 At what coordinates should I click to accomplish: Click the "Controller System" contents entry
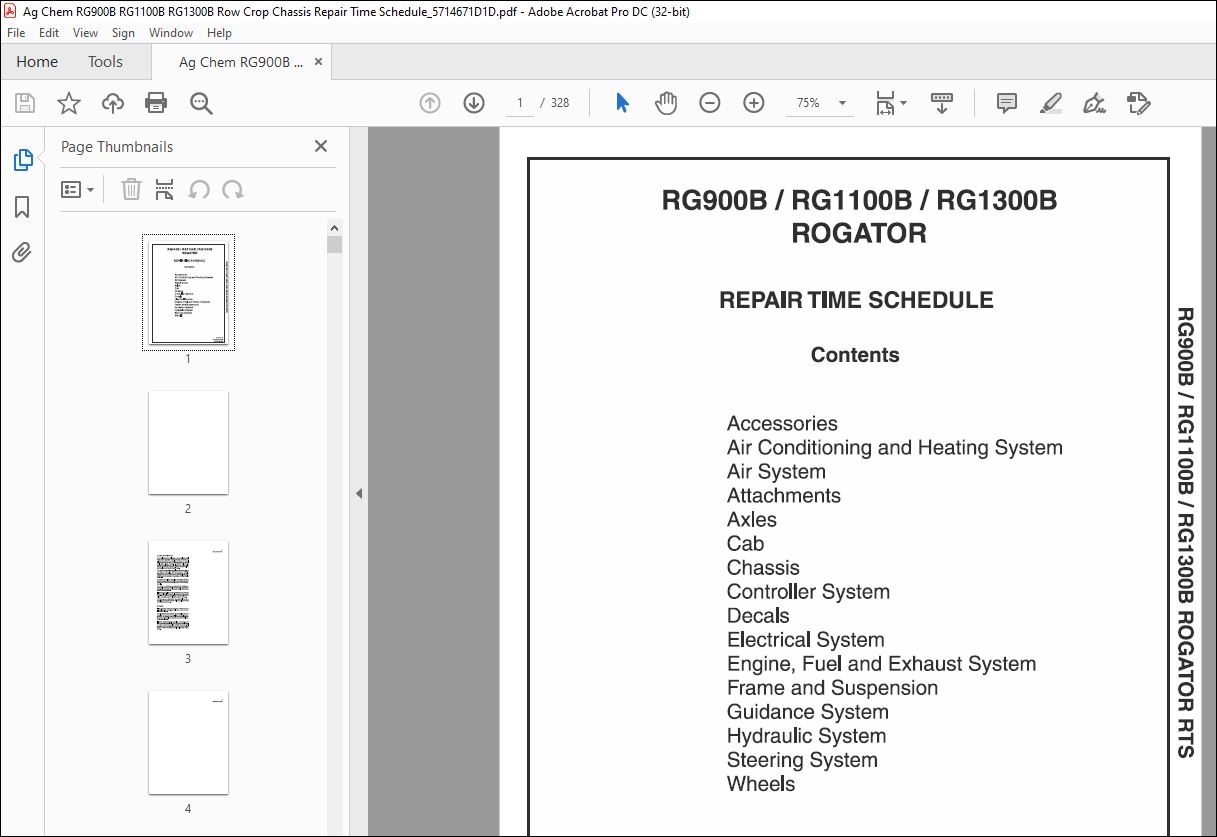[x=808, y=592]
